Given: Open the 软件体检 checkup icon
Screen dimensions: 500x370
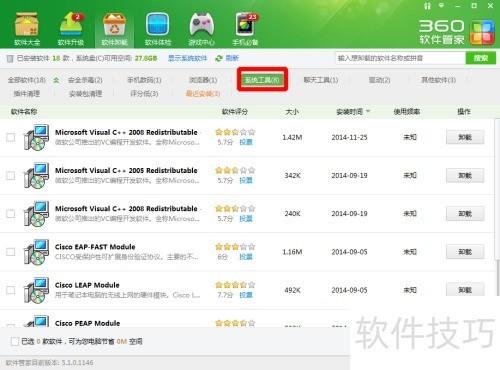Looking at the screenshot, I should (x=158, y=29).
